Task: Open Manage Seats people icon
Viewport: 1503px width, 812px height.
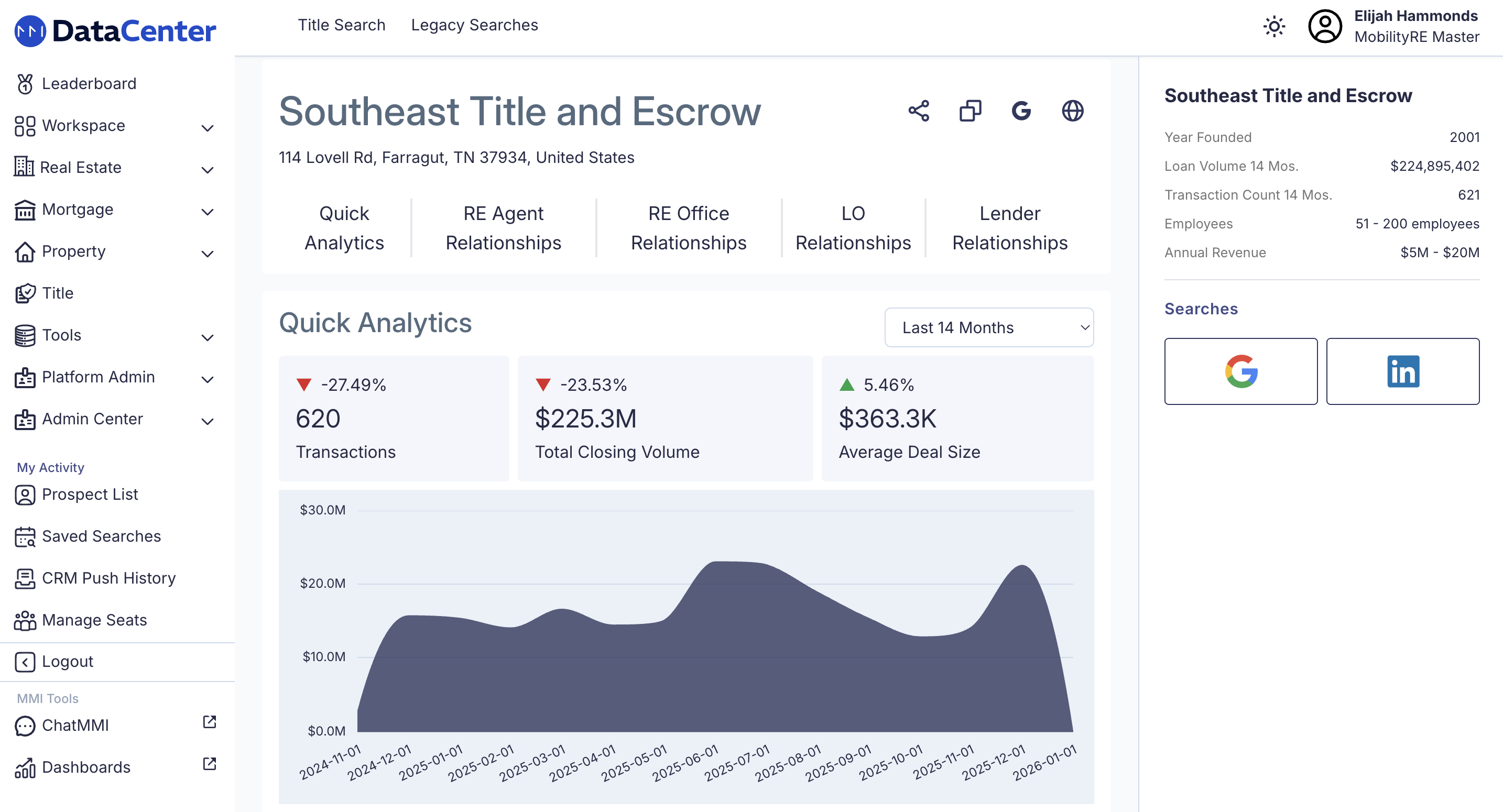Action: point(25,620)
